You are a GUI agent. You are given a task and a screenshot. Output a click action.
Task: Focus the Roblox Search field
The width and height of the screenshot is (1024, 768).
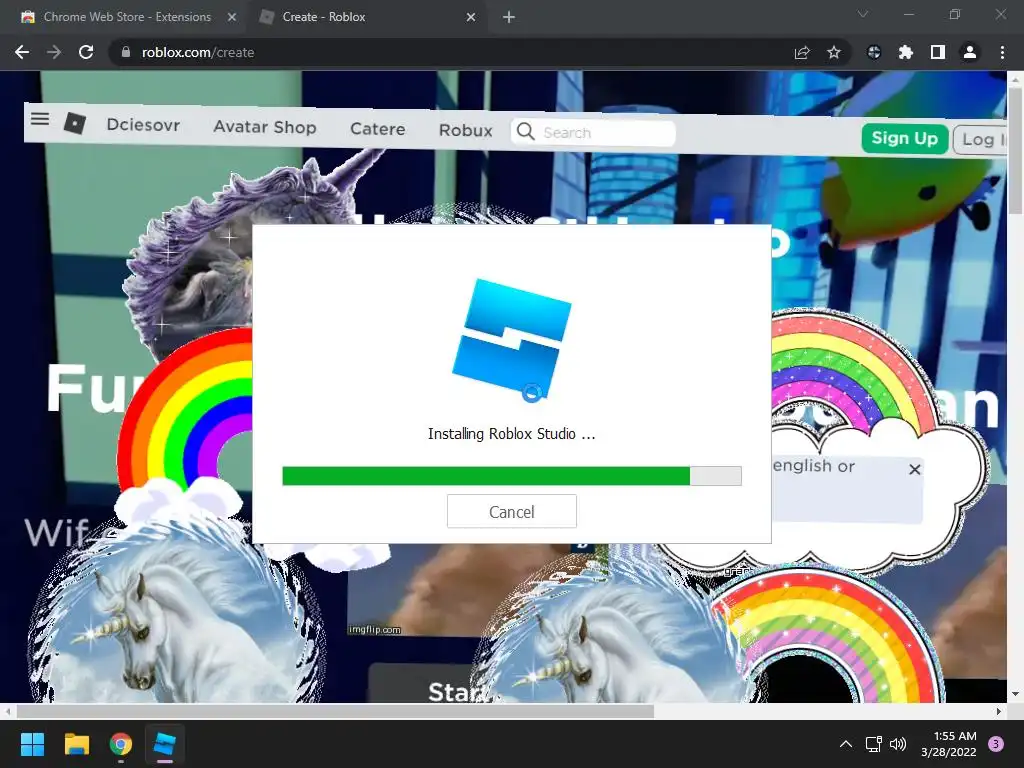tap(593, 132)
